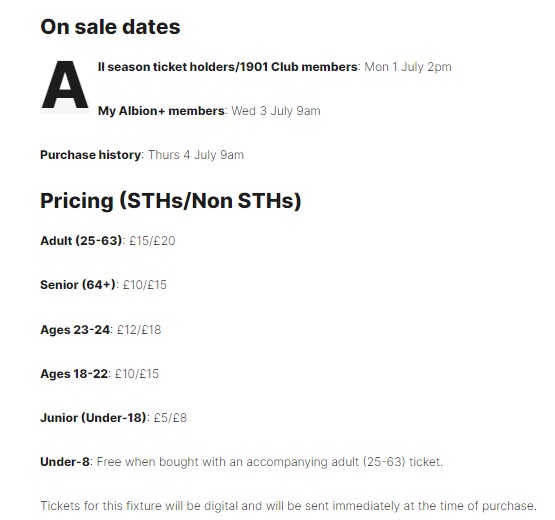Click the £5/£8 junior price
Image resolution: width=555 pixels, height=520 pixels.
[x=170, y=418]
